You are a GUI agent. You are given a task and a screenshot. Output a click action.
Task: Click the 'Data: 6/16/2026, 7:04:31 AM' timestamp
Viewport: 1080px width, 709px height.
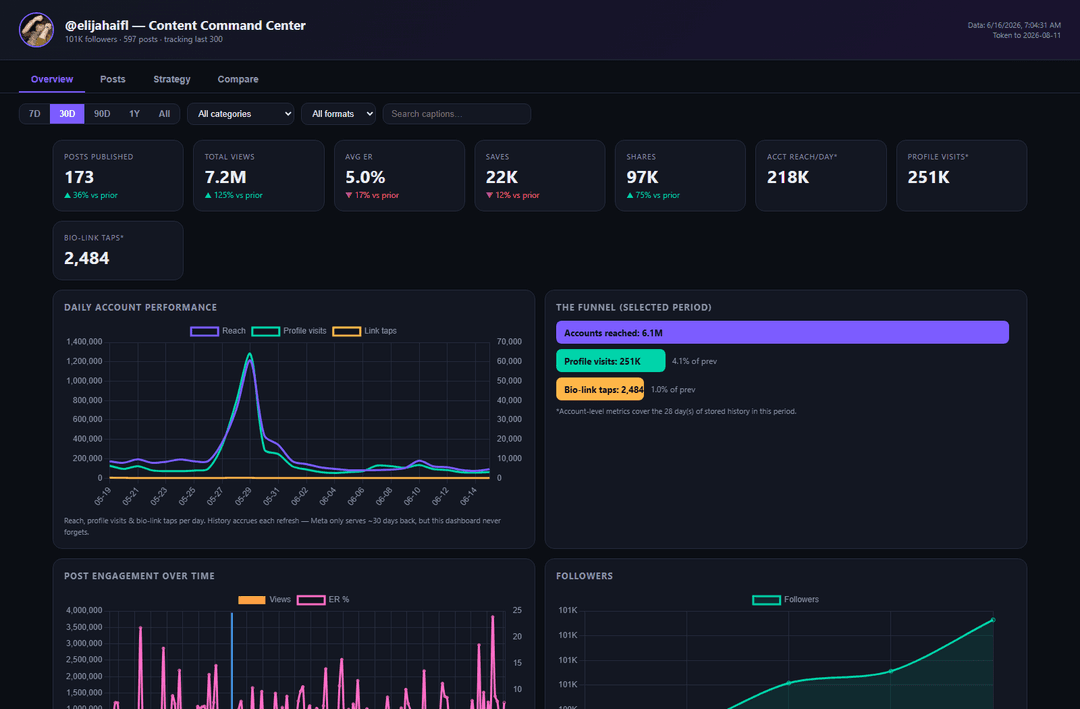pos(1014,25)
